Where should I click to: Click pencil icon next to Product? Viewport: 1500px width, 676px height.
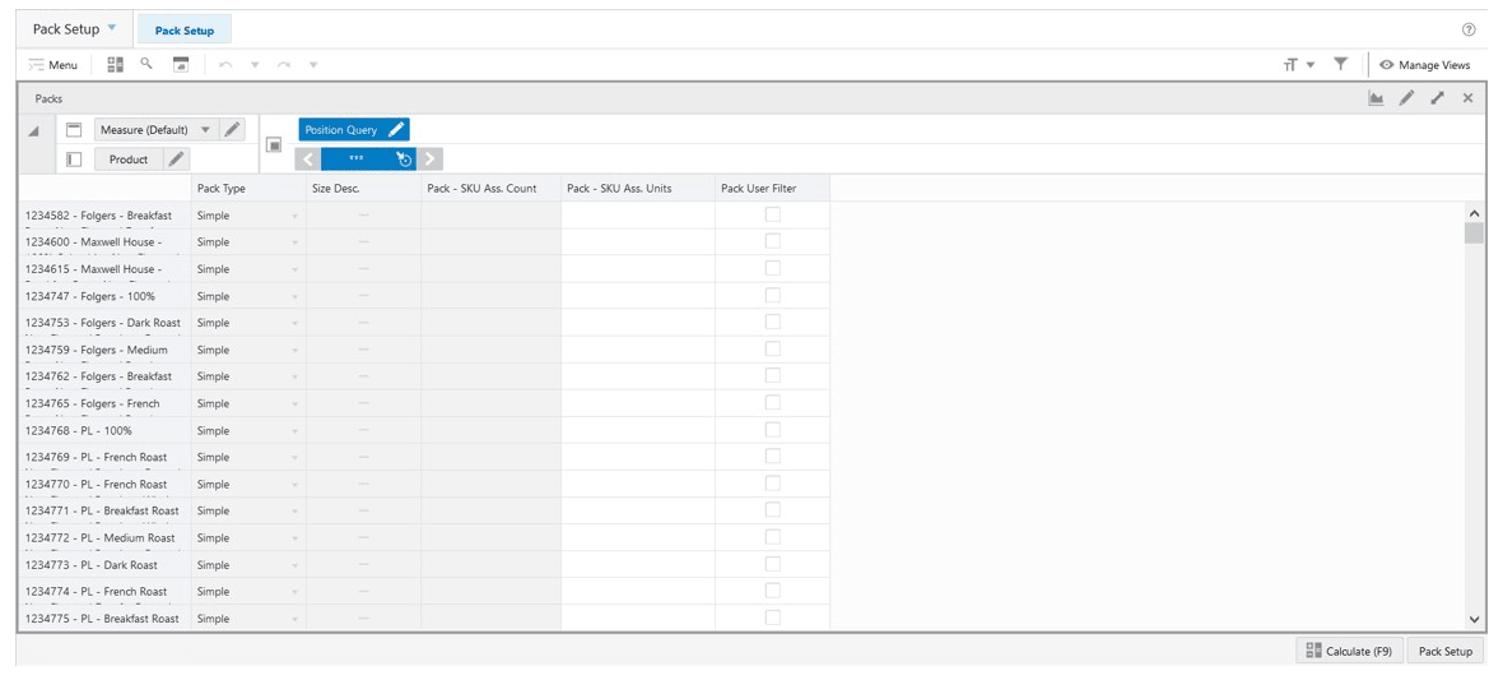point(176,159)
